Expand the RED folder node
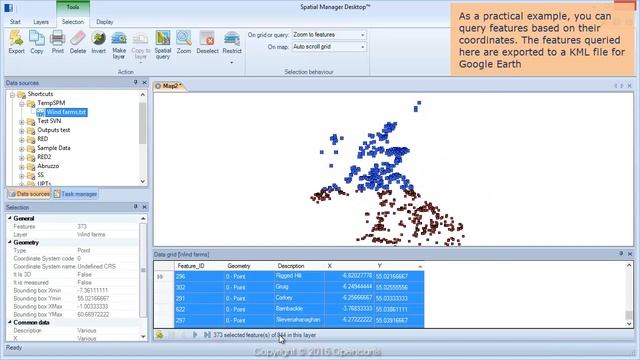Viewport: 640px width, 360px height. 22,140
